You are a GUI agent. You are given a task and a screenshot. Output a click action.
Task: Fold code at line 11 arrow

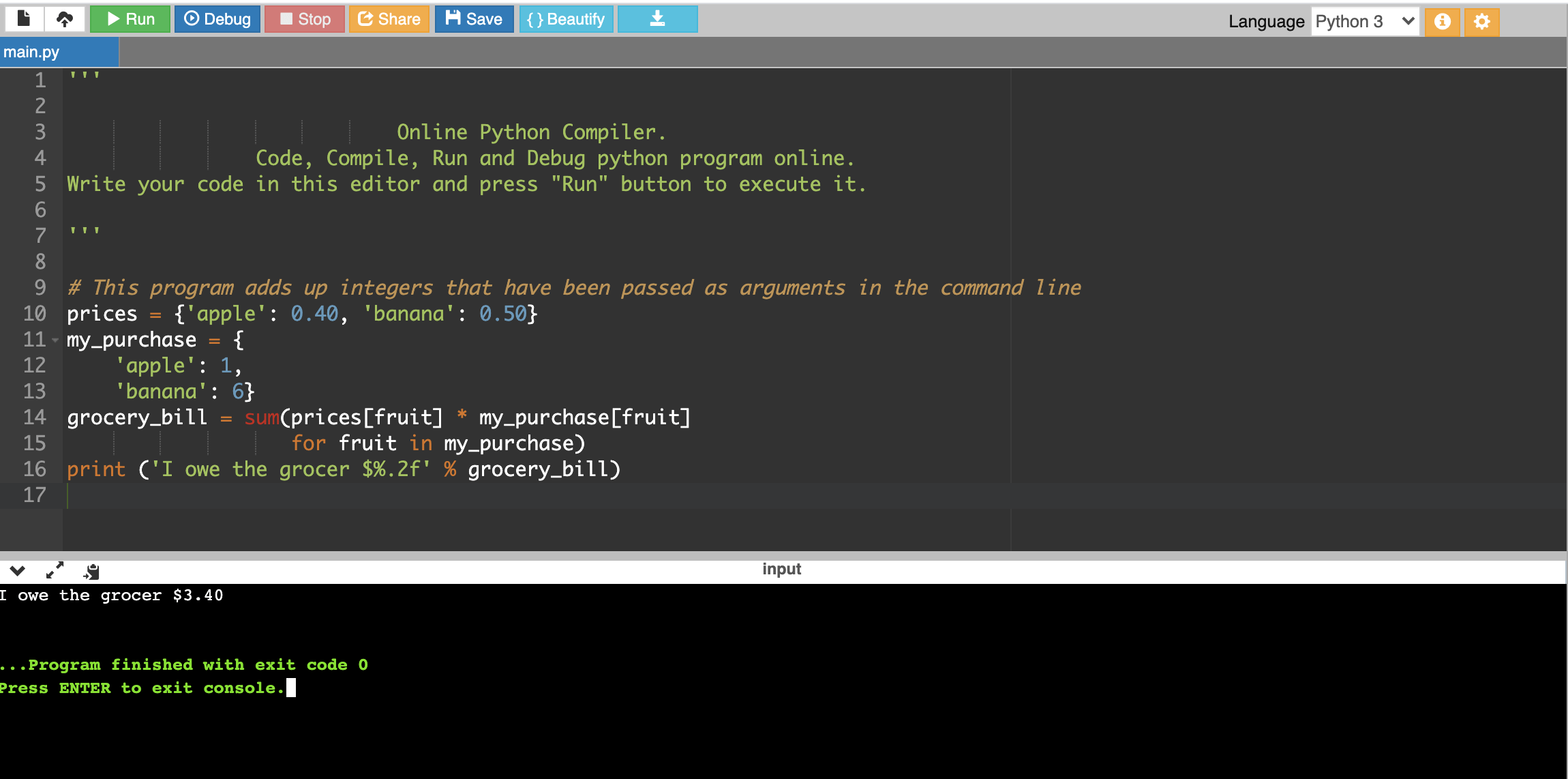coord(55,340)
